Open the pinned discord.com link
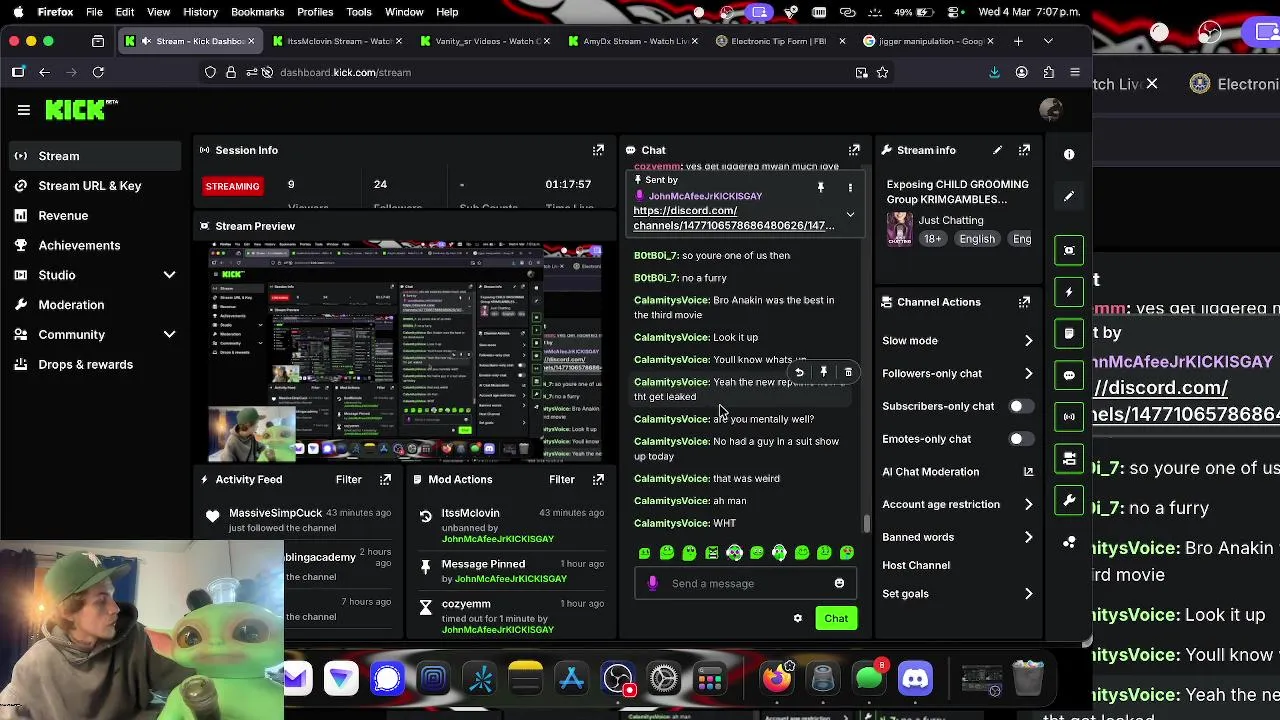This screenshot has width=1280, height=720. pyautogui.click(x=734, y=218)
